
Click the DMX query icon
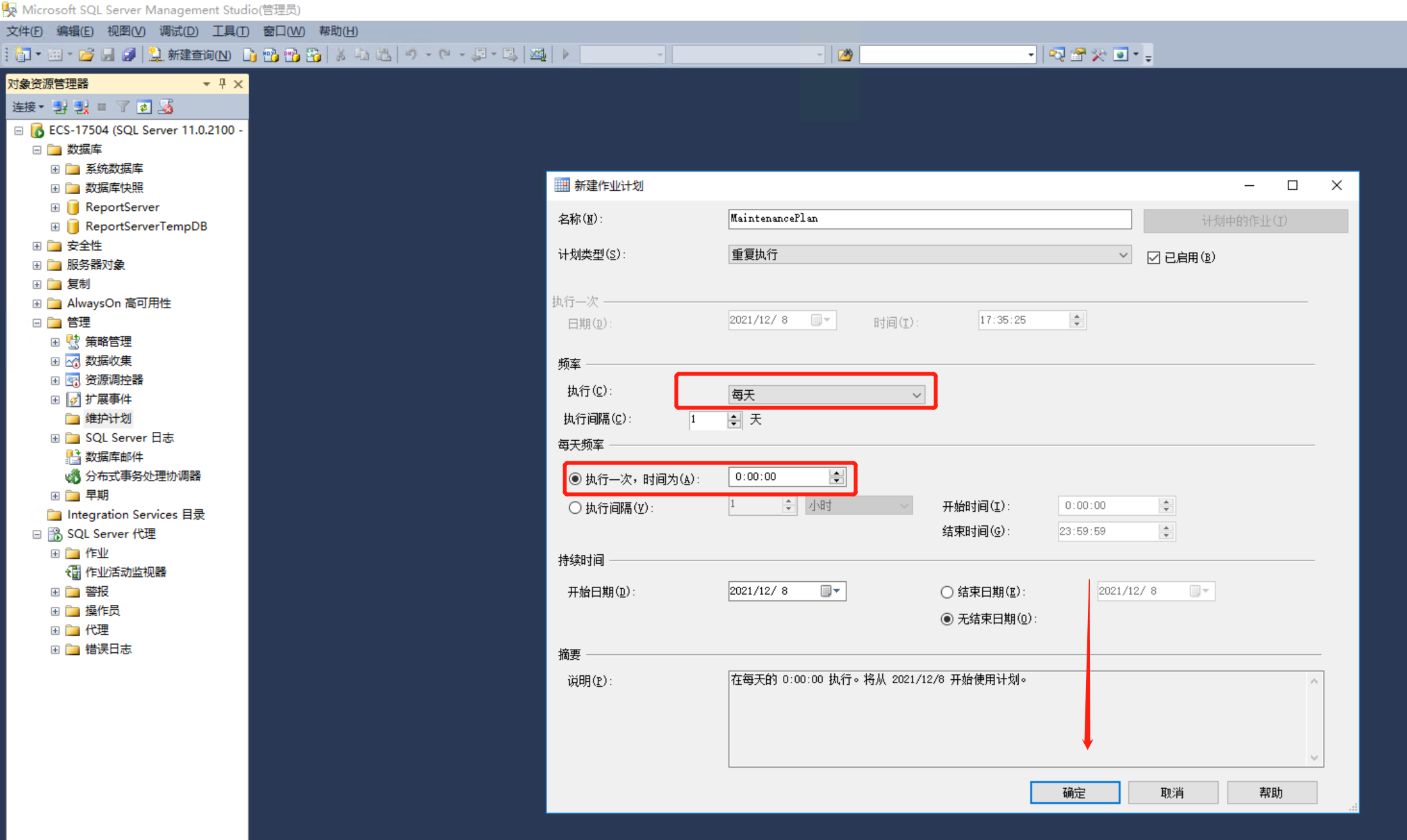click(292, 54)
